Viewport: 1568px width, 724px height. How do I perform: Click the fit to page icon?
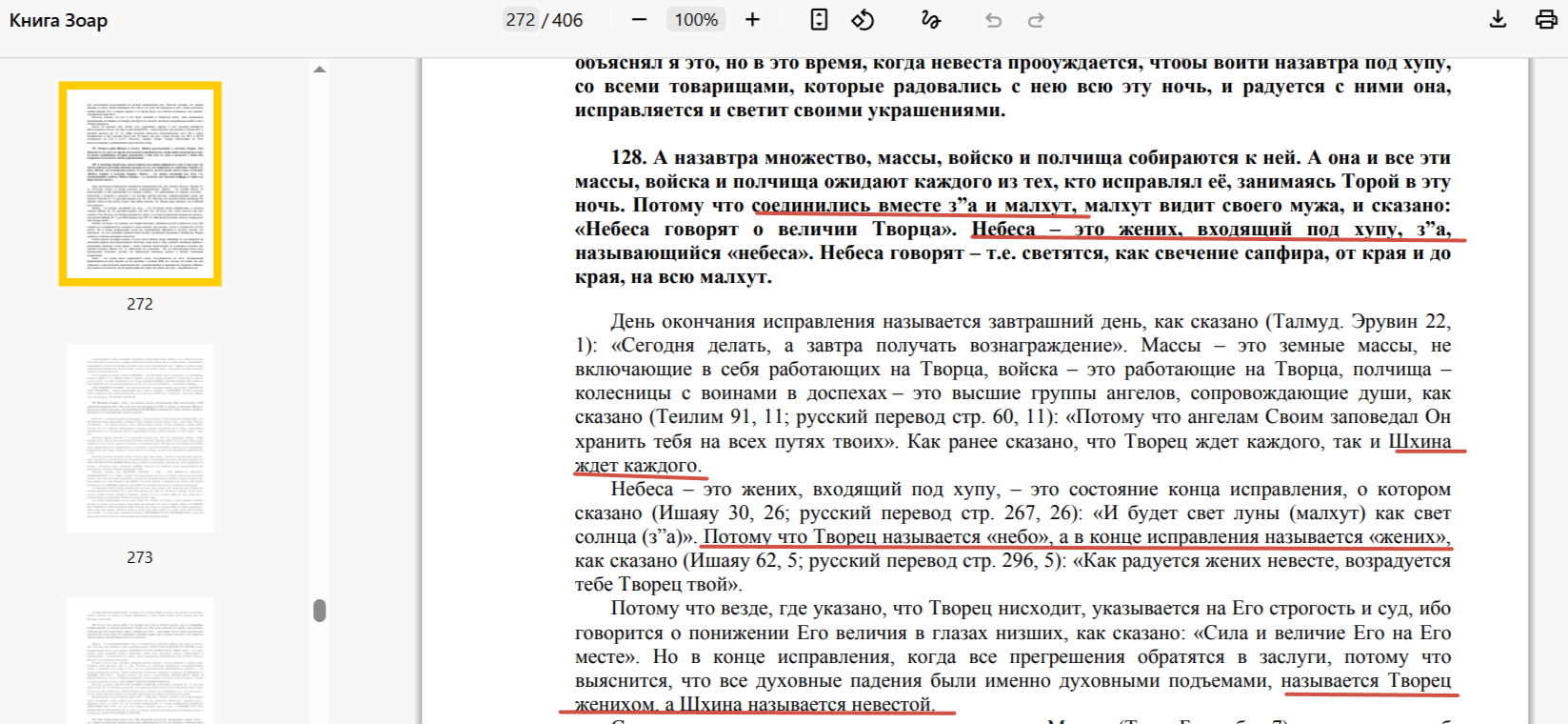pos(819,20)
